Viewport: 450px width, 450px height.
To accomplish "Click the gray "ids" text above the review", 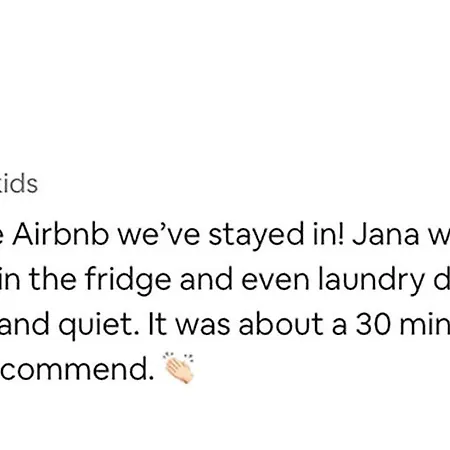I will [x=22, y=184].
